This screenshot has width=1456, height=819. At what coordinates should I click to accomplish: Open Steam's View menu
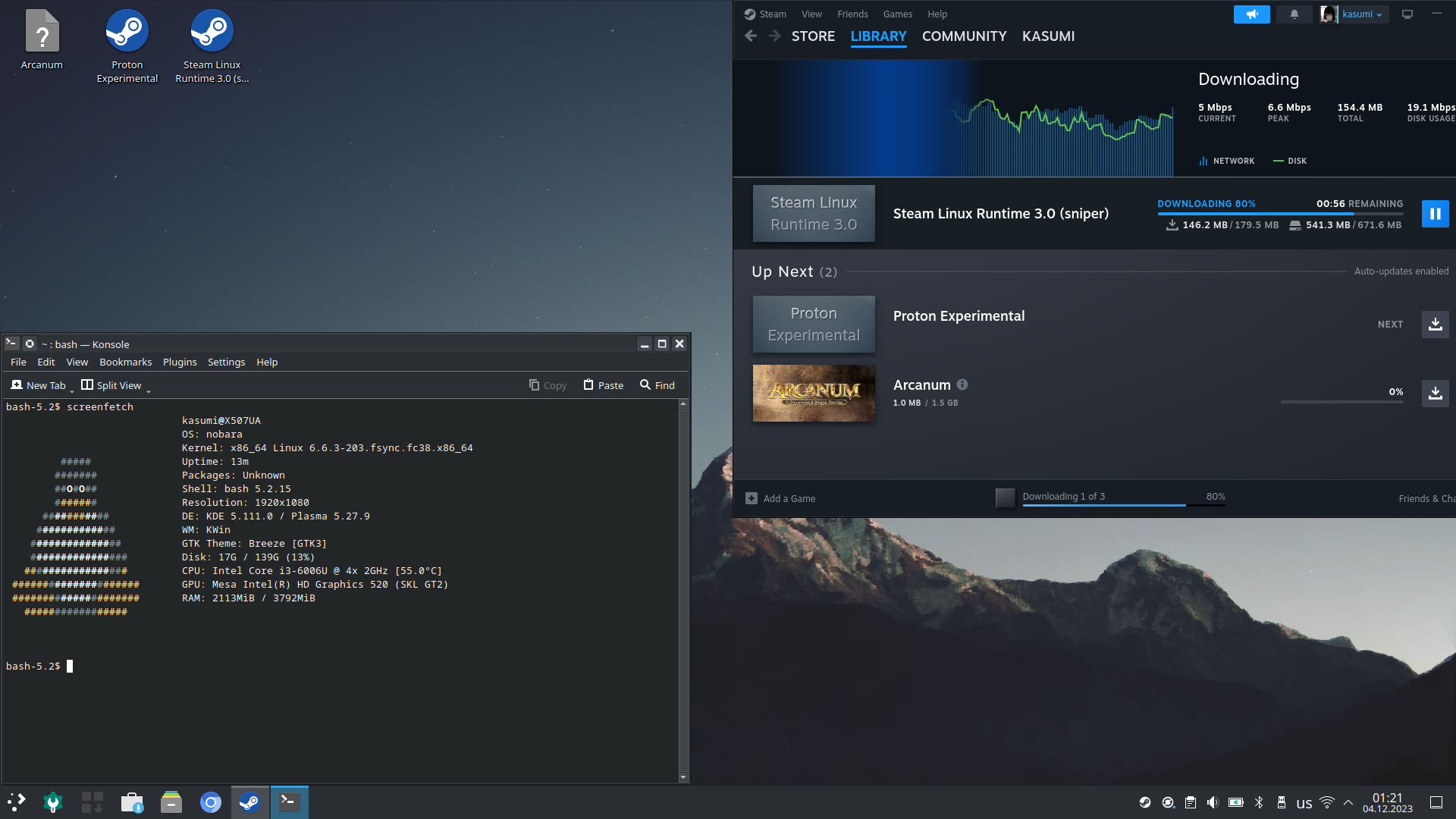pyautogui.click(x=811, y=14)
